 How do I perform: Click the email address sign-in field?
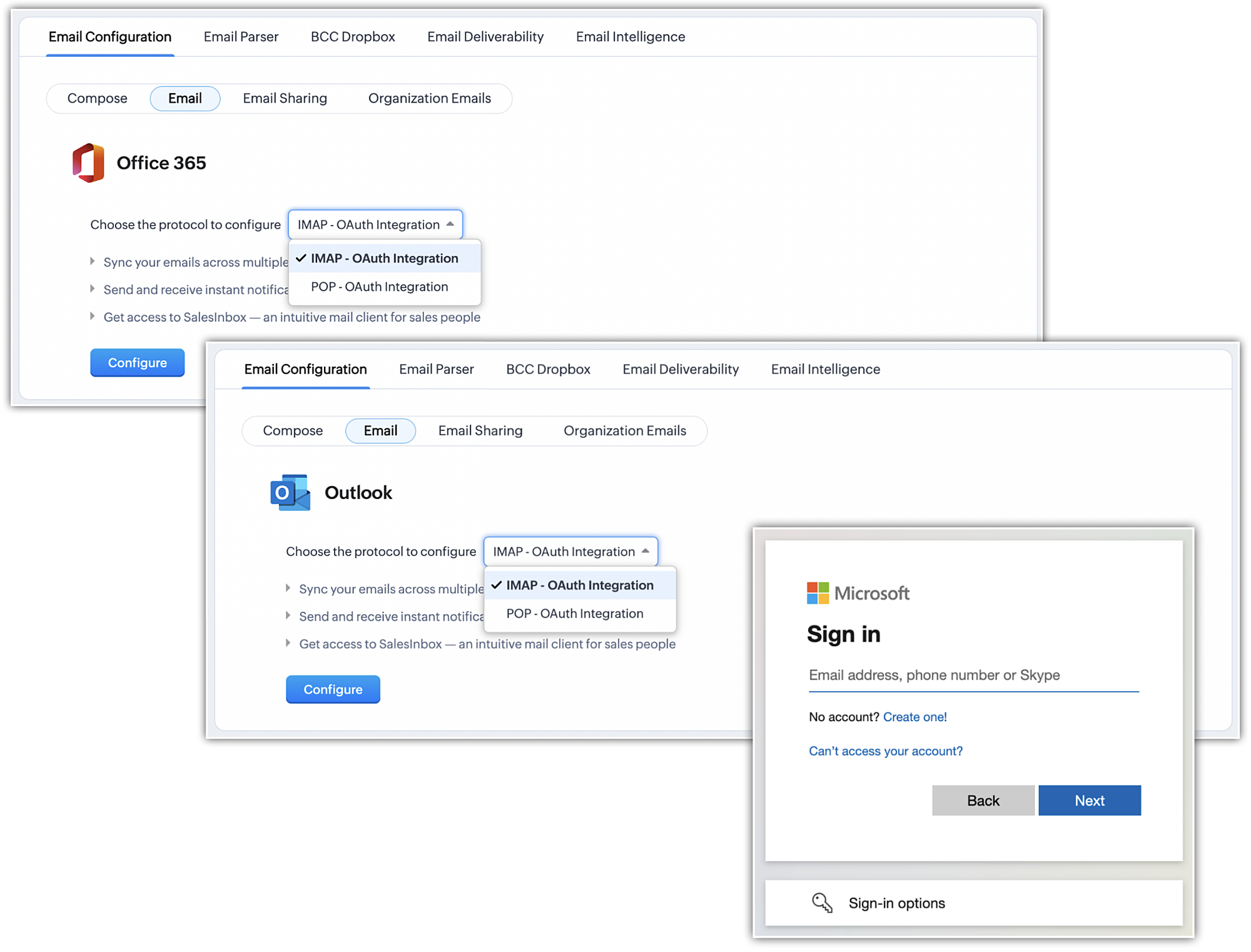point(973,676)
